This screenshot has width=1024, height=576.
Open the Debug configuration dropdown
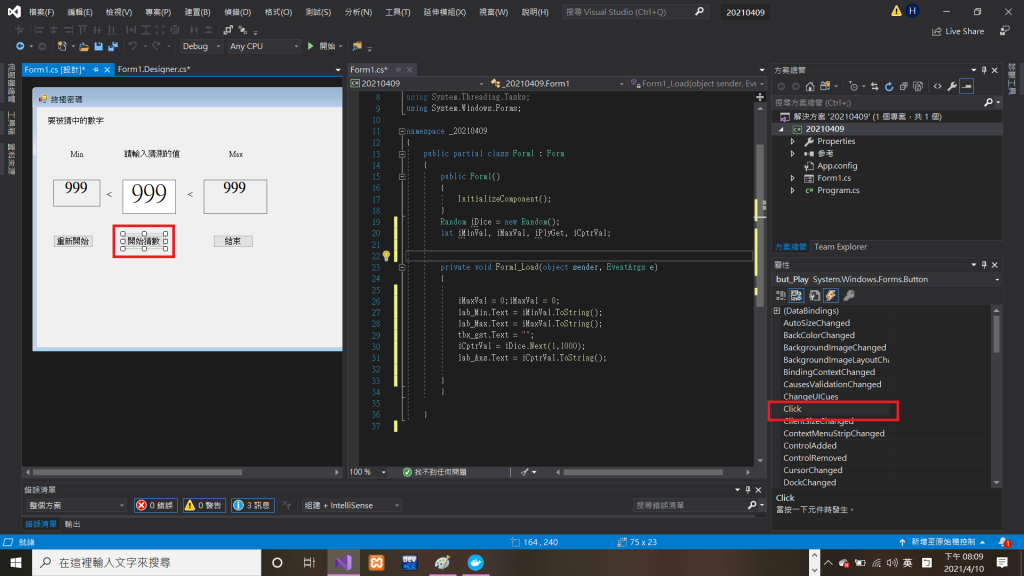coord(200,46)
